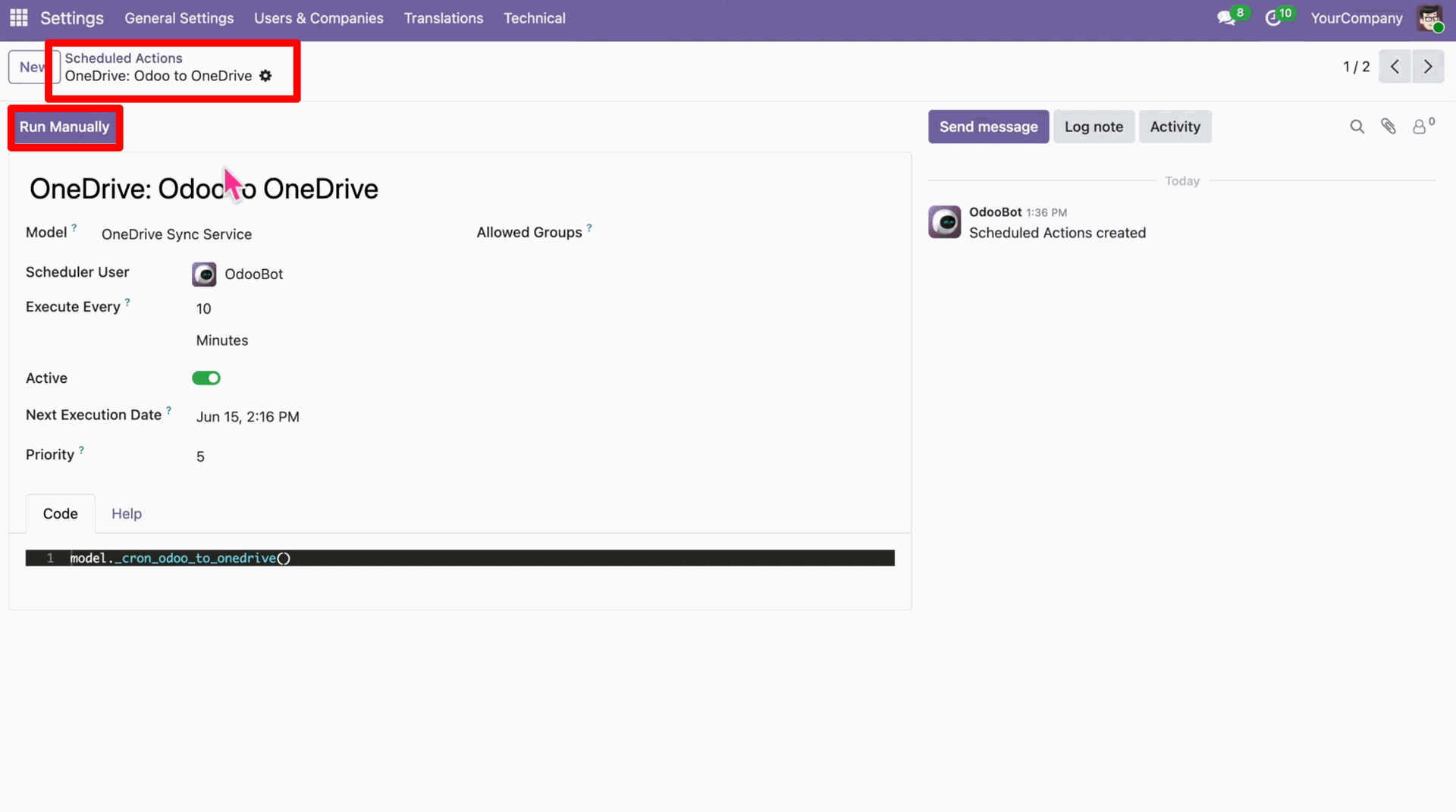
Task: Open the apps grid menu icon
Action: click(19, 17)
